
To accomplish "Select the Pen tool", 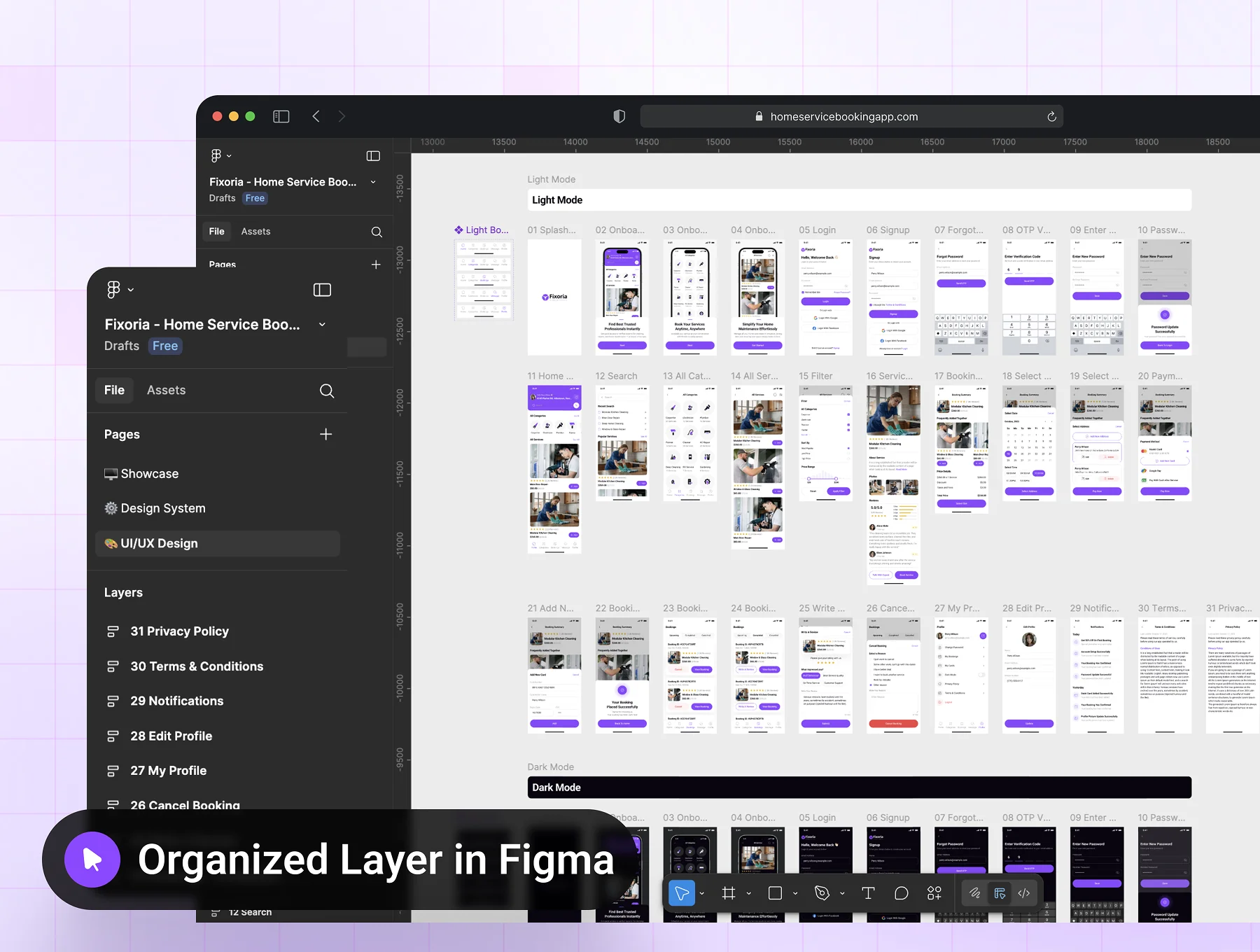I will 822,893.
